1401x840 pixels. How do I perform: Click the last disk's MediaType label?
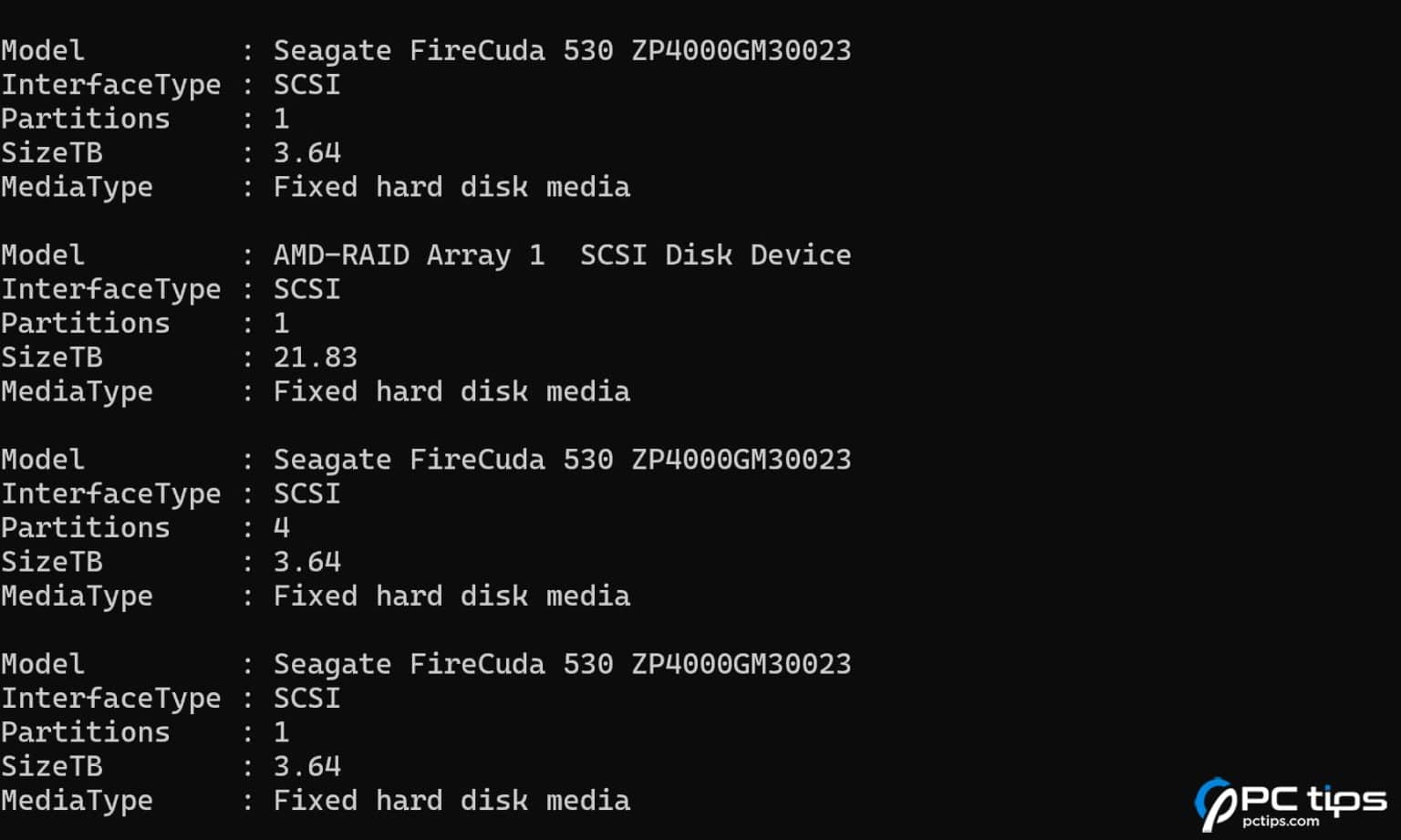click(x=77, y=801)
